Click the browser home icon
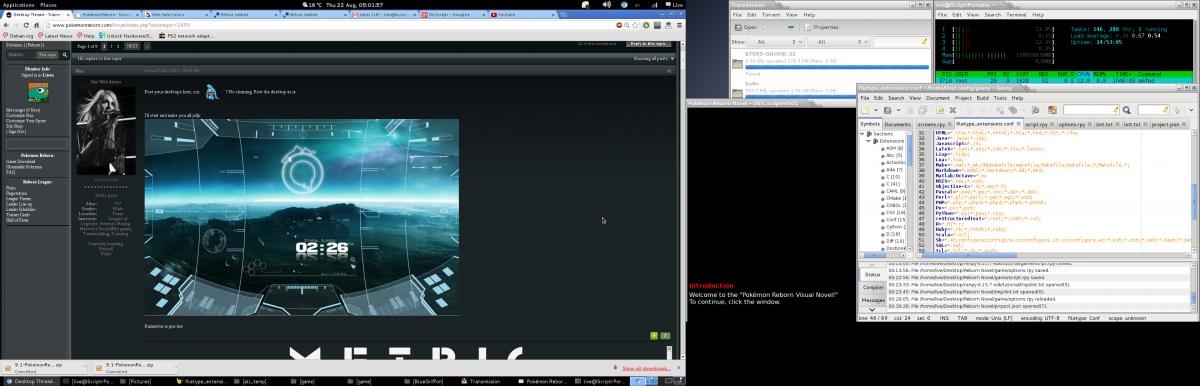 37,25
